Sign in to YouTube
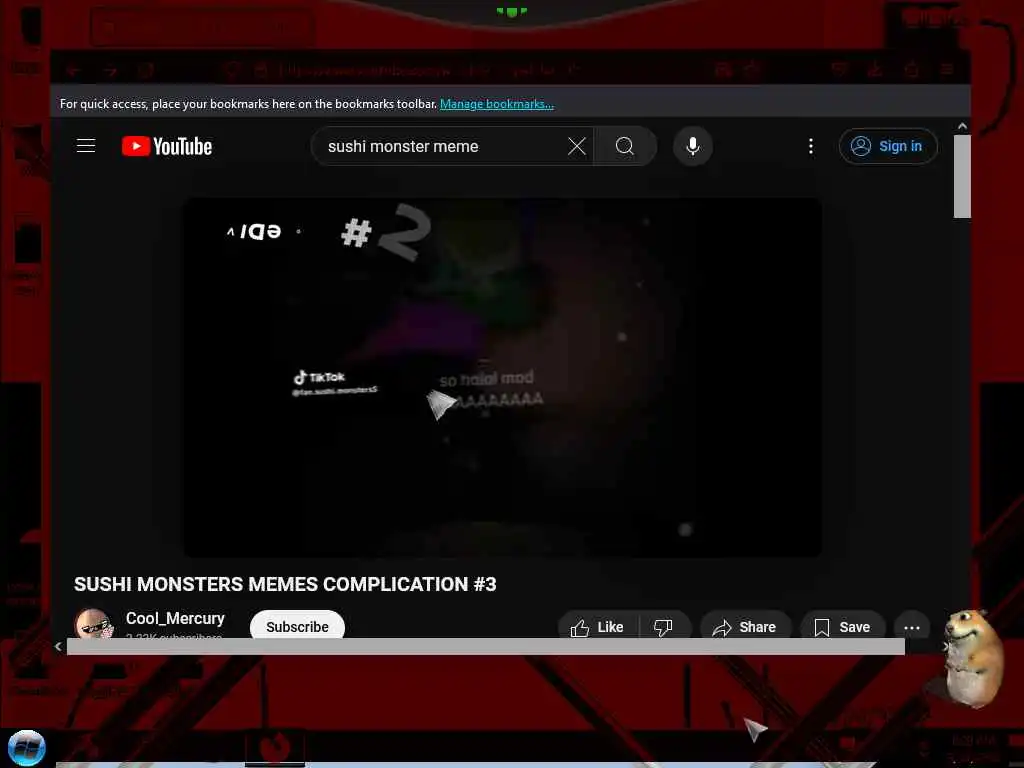Viewport: 1024px width, 768px height. coord(888,146)
